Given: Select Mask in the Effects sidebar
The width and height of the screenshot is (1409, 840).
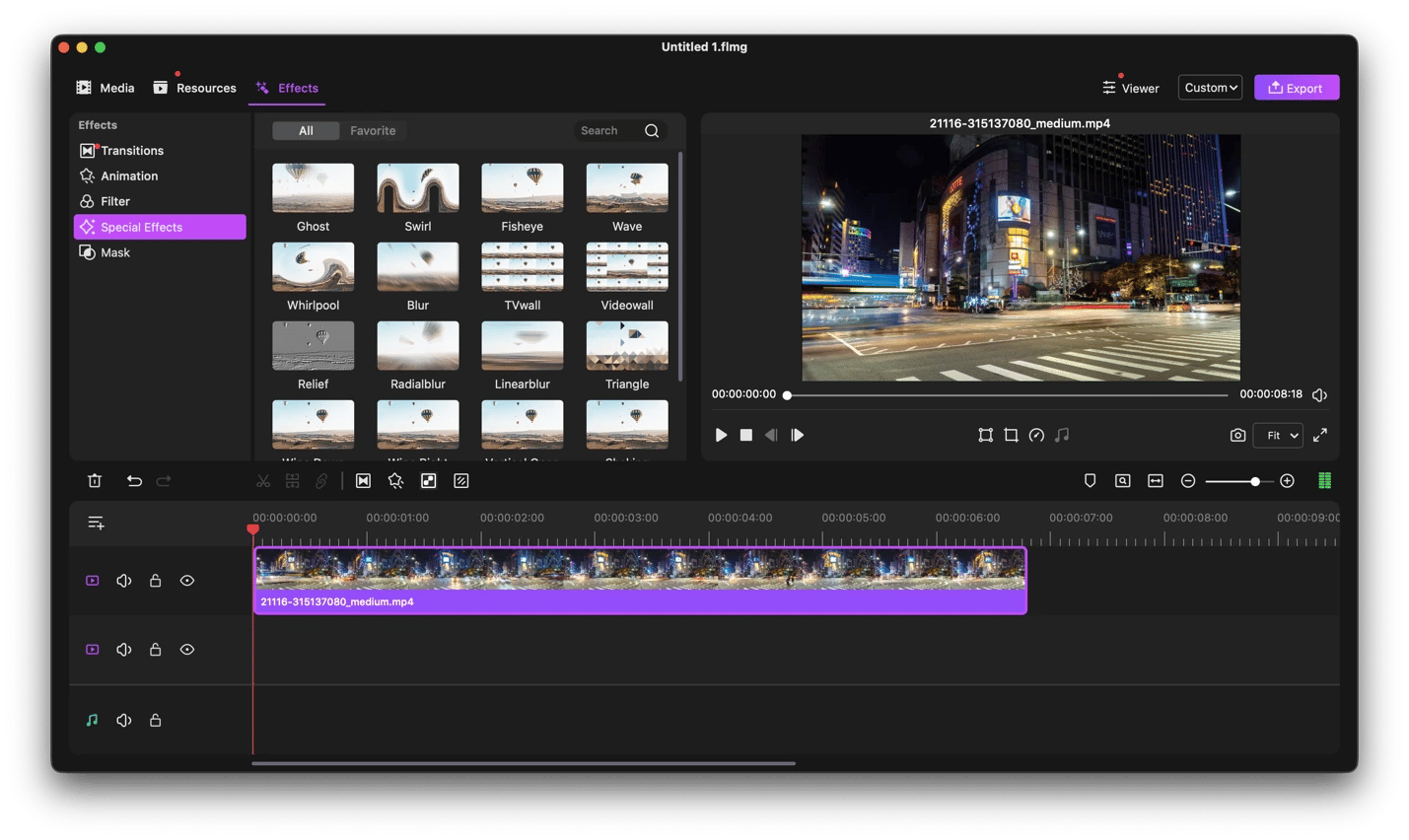Looking at the screenshot, I should coord(160,252).
